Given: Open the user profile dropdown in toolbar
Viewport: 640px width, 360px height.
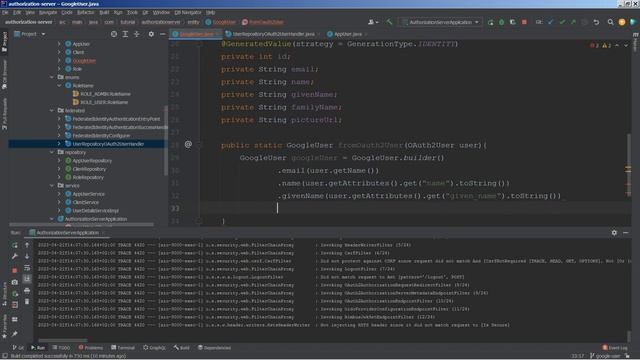Looking at the screenshot, I should point(373,22).
